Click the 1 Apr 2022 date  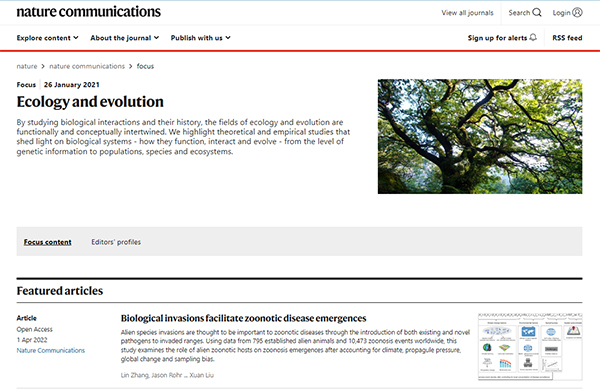(32, 340)
